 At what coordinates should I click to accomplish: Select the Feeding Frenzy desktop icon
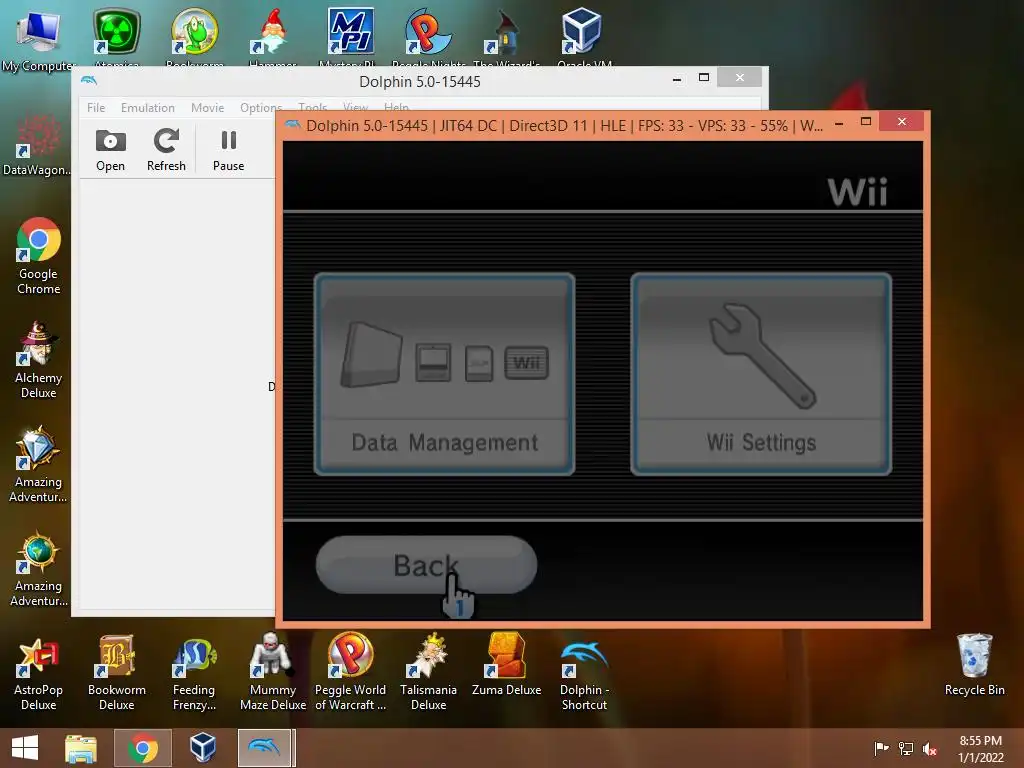(x=194, y=674)
